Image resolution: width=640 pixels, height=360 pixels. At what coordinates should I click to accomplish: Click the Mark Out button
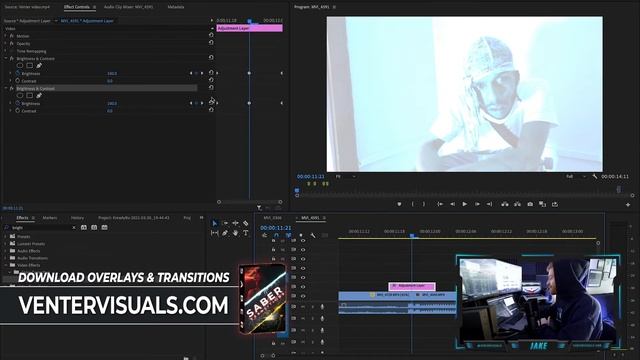click(424, 204)
